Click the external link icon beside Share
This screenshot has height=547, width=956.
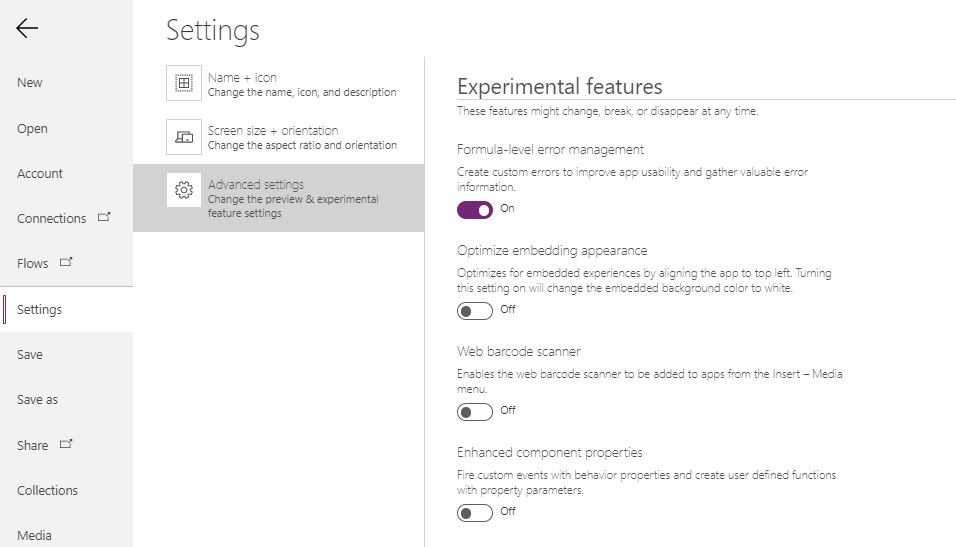(x=66, y=444)
